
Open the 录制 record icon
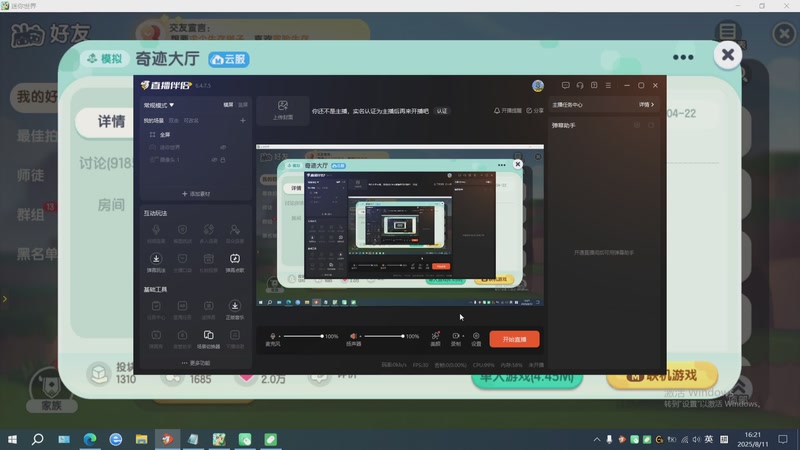pos(455,338)
